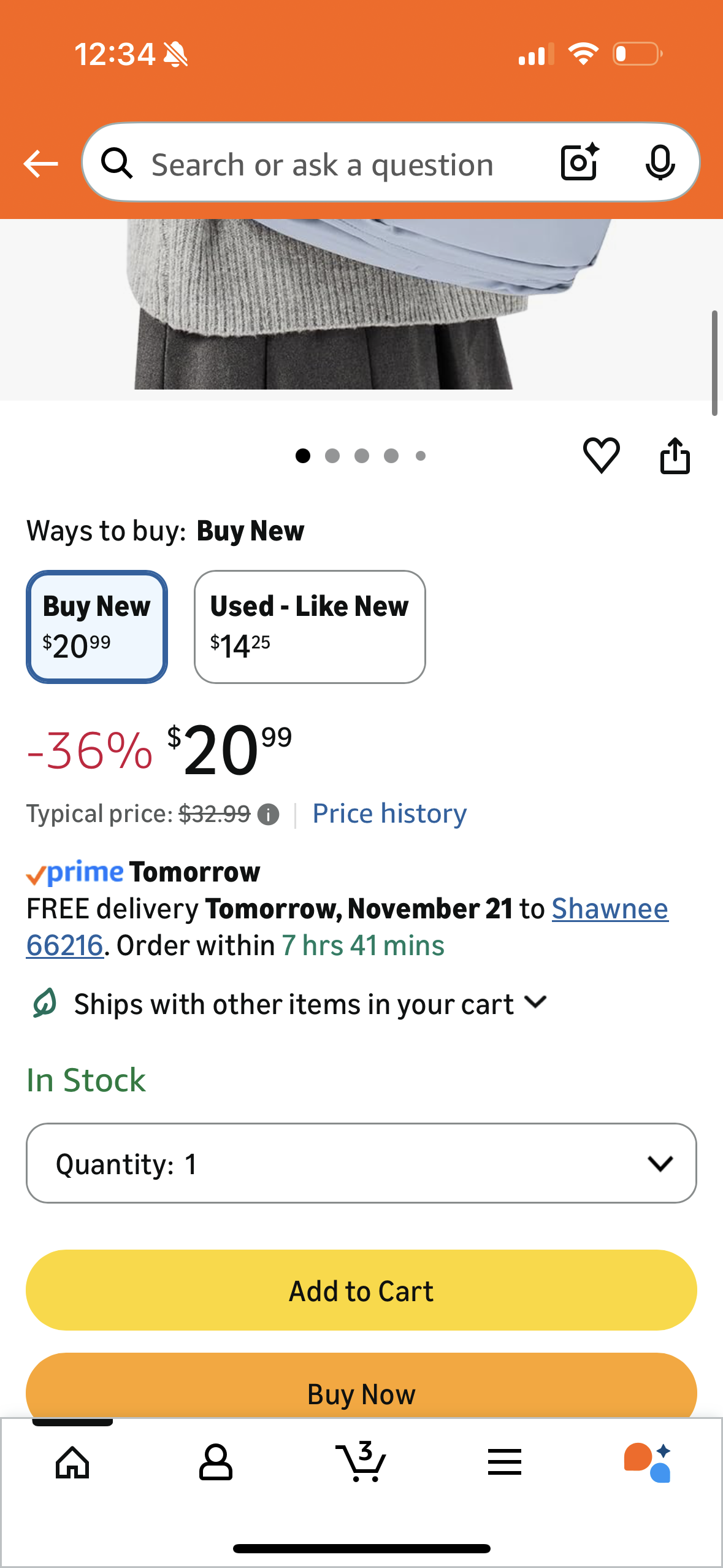
Task: Open typical price info icon
Action: pyautogui.click(x=269, y=815)
